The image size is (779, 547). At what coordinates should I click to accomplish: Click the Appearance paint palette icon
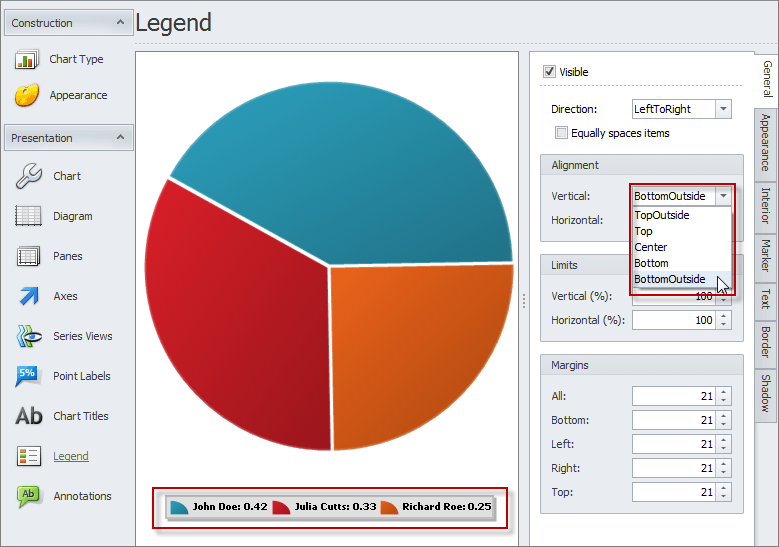[27, 96]
